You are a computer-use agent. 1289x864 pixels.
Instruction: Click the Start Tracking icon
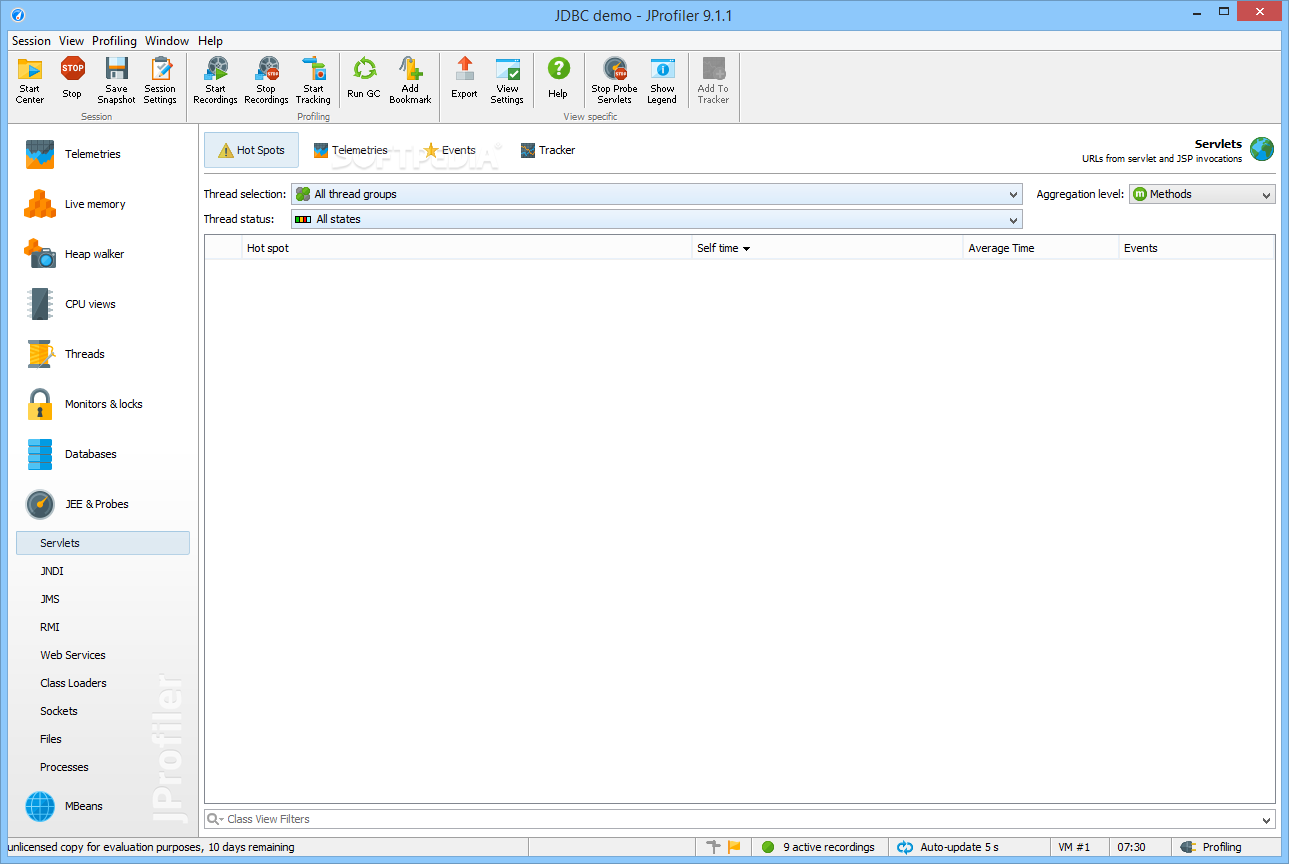[x=313, y=80]
